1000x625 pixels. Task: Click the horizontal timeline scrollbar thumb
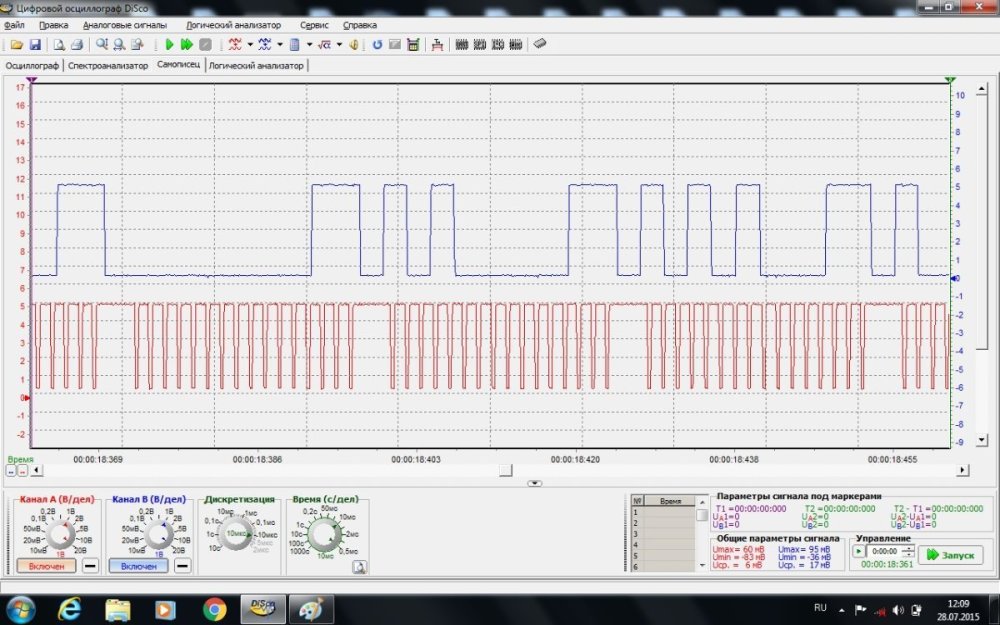(506, 469)
